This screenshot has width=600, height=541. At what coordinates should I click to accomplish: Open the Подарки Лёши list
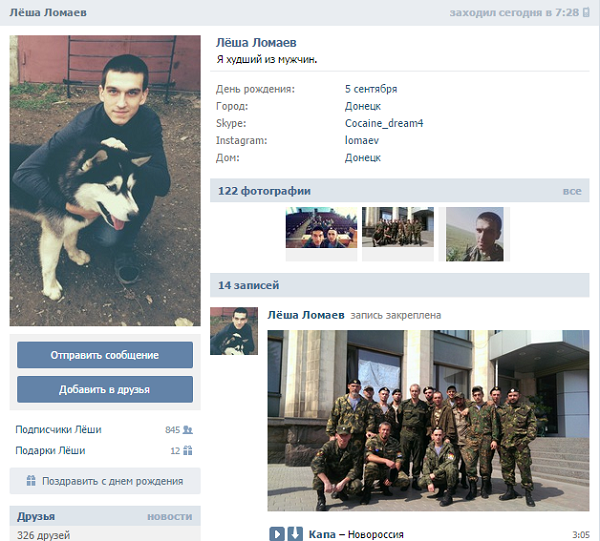coord(50,450)
